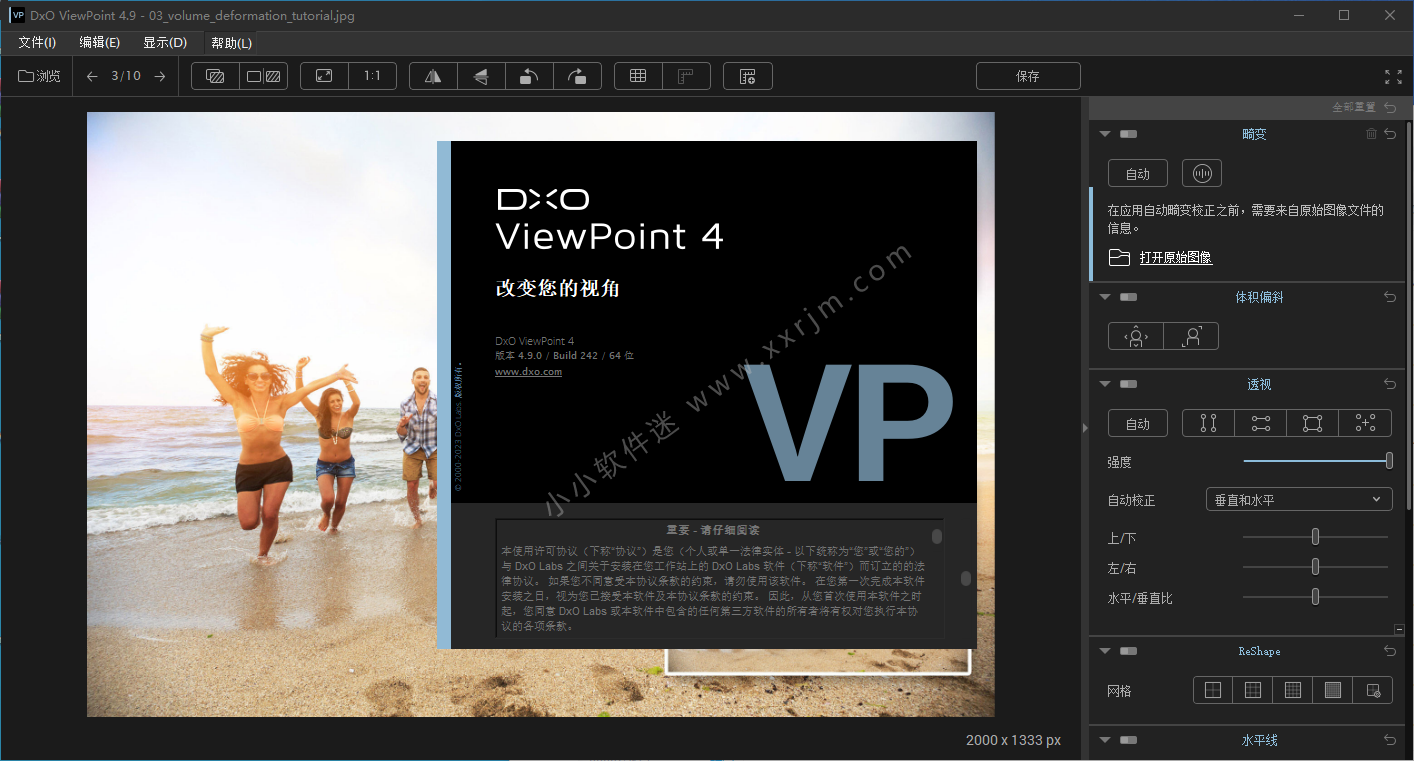Toggle the 水平线 correction switch
The image size is (1414, 761).
pos(1129,740)
